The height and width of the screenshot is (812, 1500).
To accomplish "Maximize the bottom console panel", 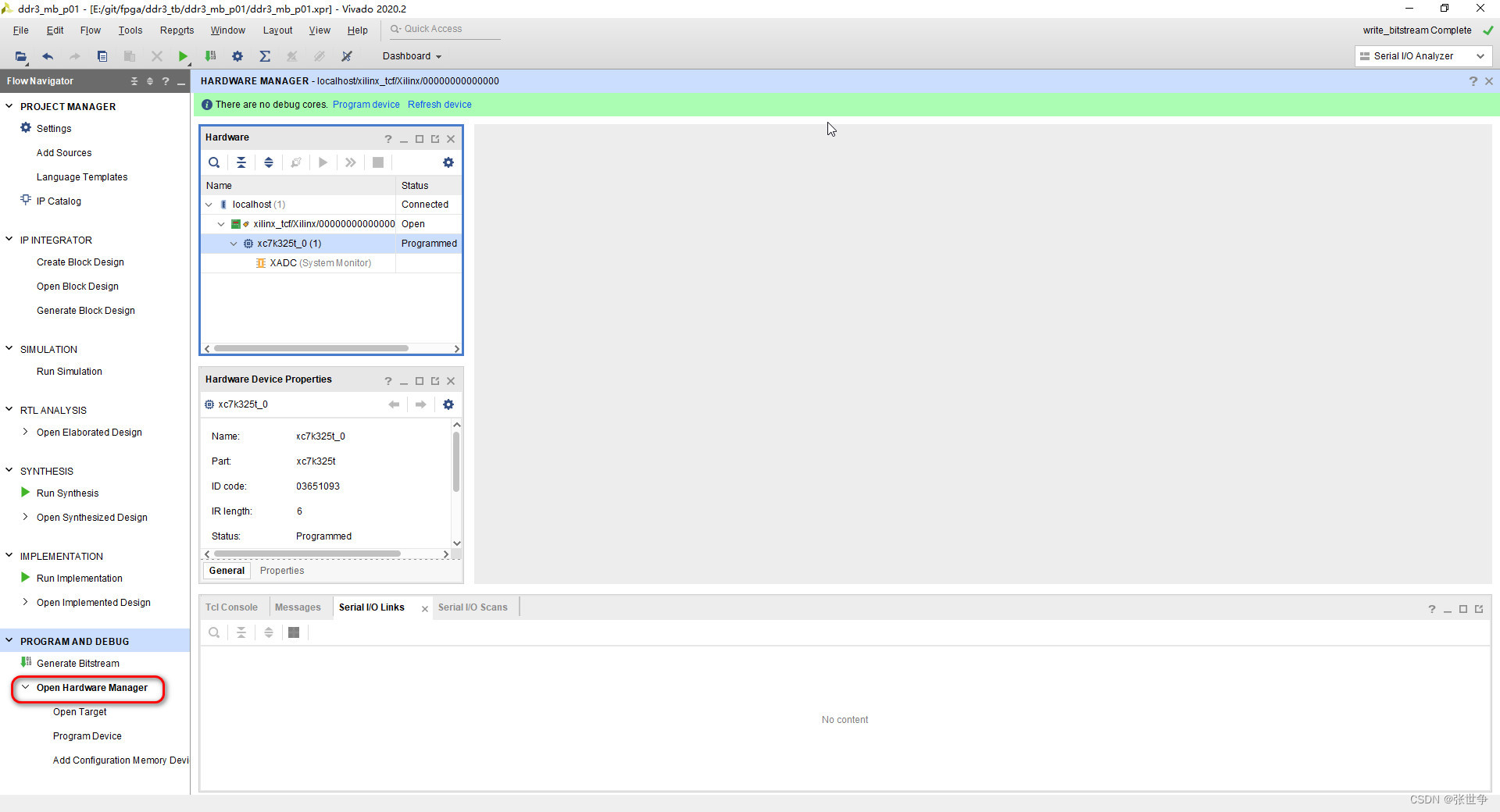I will [1463, 609].
